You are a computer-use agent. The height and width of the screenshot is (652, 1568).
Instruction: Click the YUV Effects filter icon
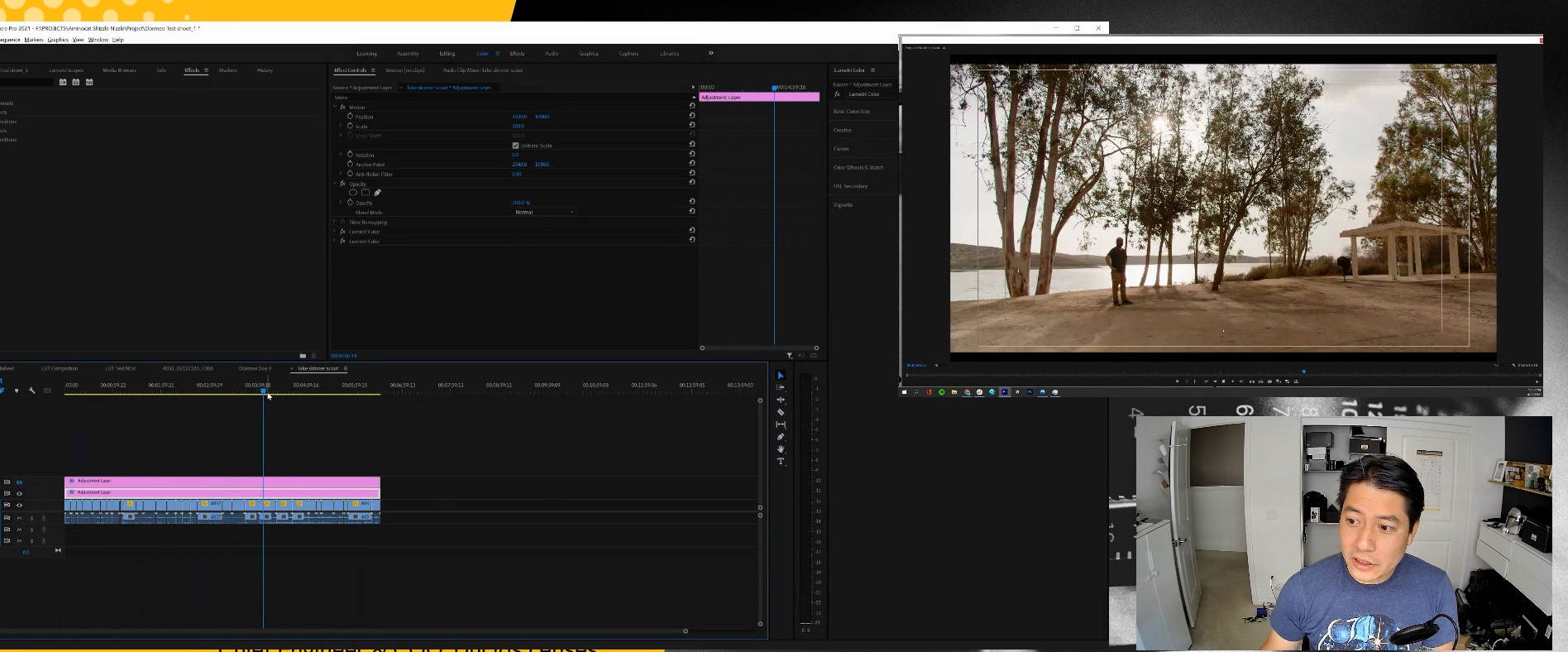tap(89, 82)
